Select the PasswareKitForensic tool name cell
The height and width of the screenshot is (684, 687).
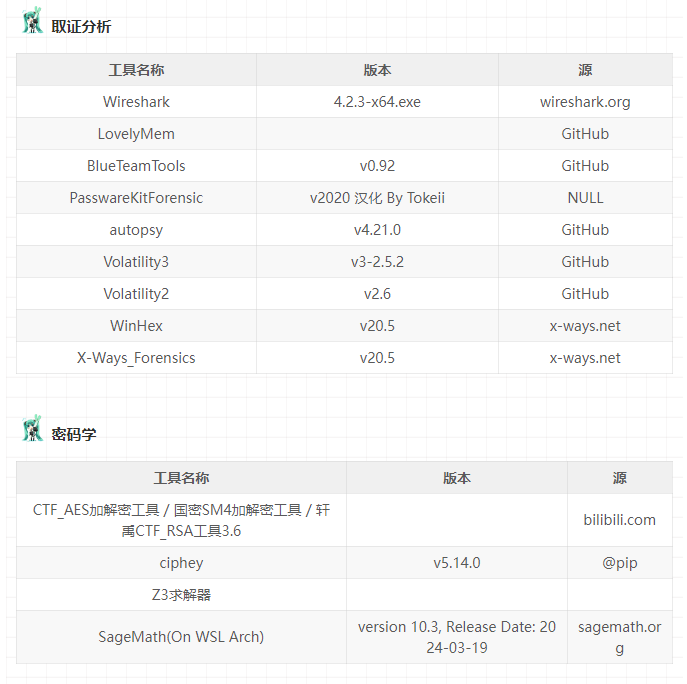136,198
